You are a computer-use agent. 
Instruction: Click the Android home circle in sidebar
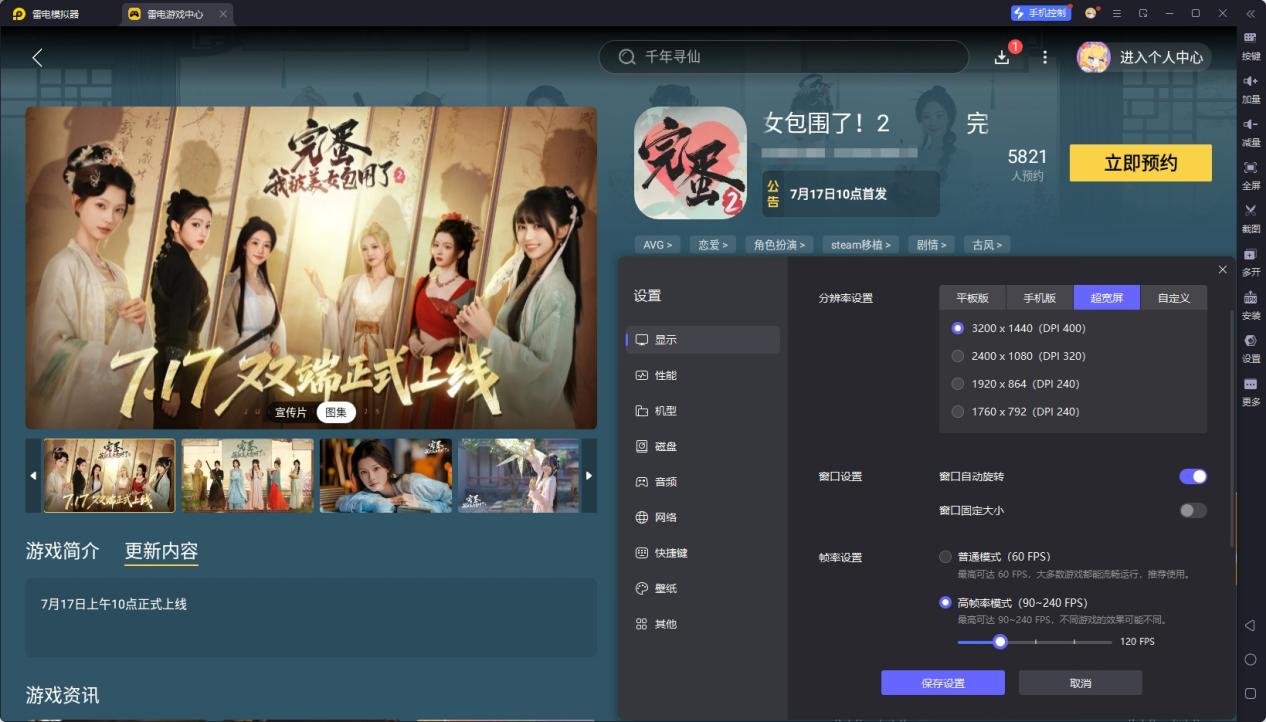(x=1250, y=659)
